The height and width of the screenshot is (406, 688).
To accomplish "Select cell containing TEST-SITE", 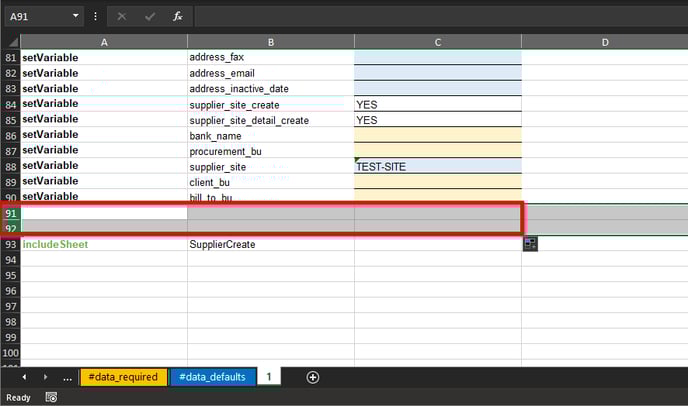I will (x=438, y=166).
